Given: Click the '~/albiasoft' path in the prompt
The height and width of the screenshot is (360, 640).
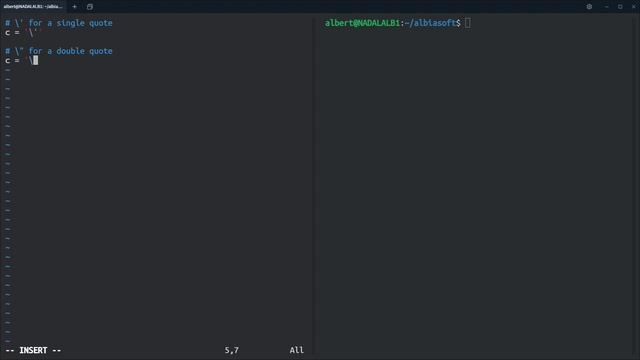Looking at the screenshot, I should coord(430,23).
